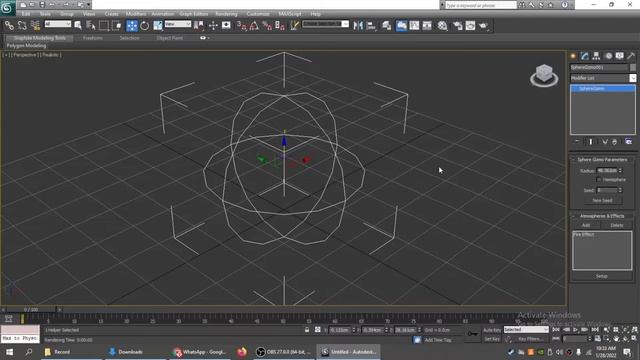
Task: Select the Link tool in main toolbar
Action: click(9, 26)
